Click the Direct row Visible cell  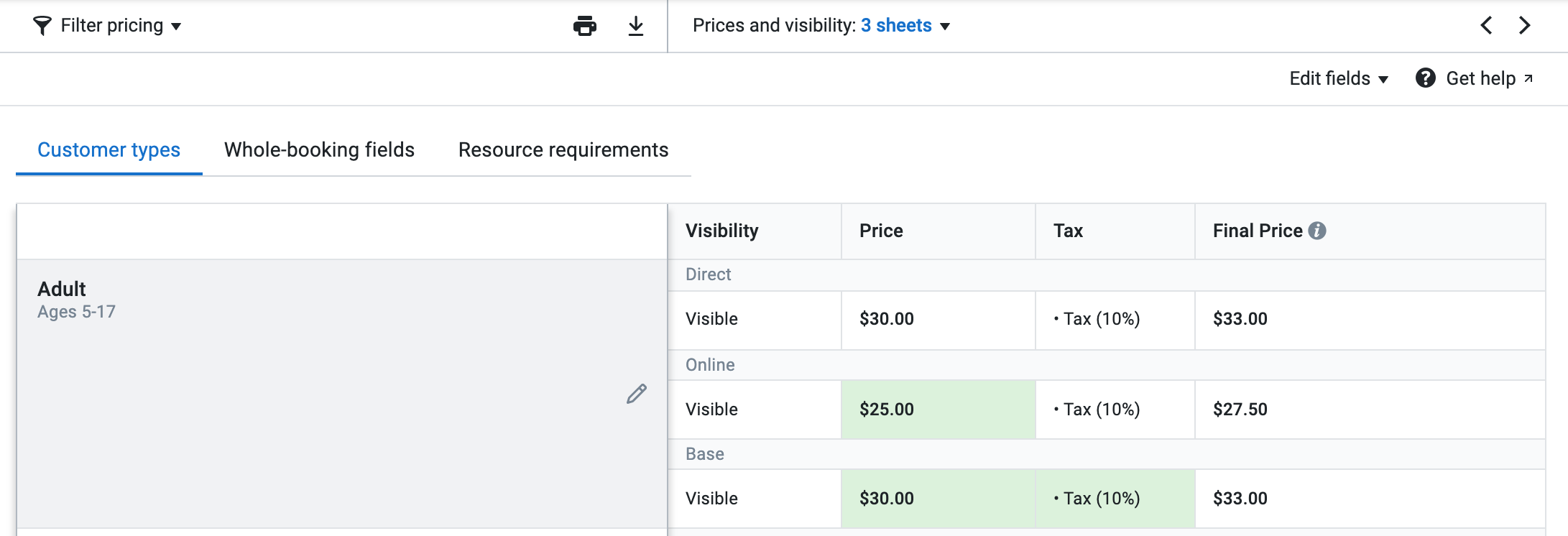755,320
